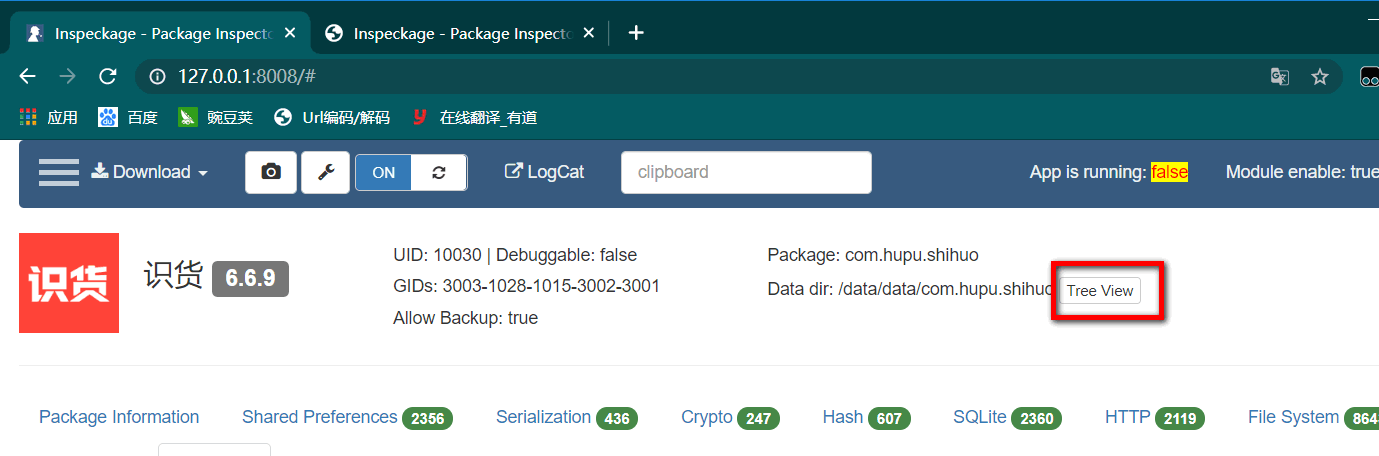
Task: Open the hamburger sidebar menu
Action: tap(58, 172)
